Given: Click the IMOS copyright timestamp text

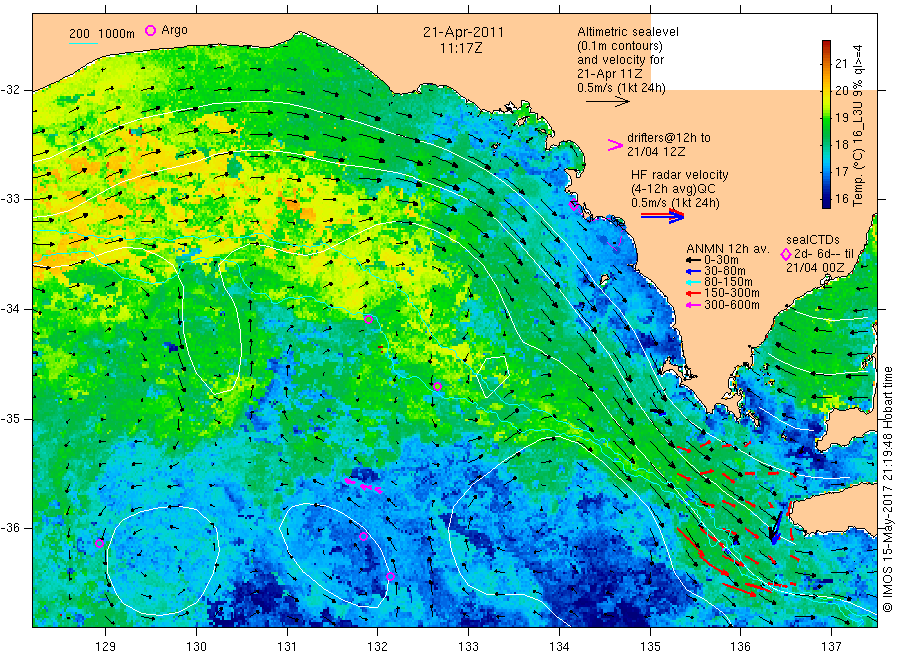Looking at the screenshot, I should pos(887,490).
